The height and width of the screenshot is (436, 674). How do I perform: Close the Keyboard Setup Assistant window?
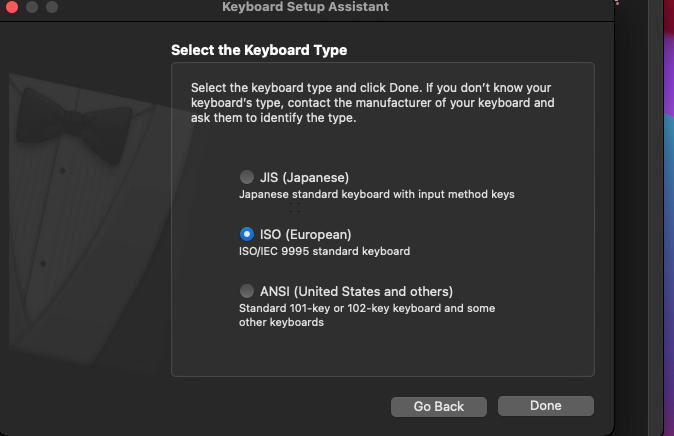click(x=12, y=7)
